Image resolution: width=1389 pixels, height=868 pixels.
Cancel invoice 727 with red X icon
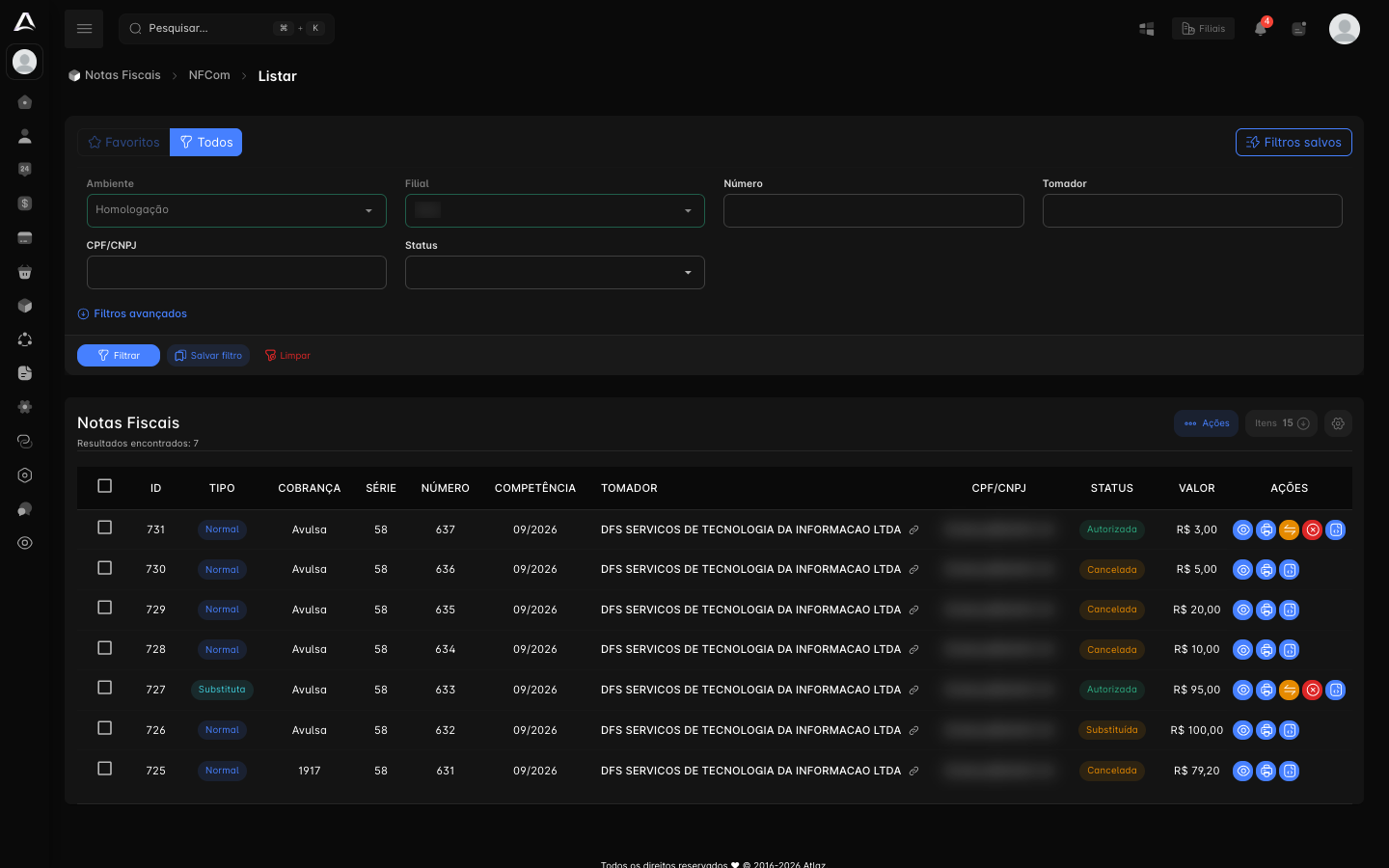click(1313, 690)
